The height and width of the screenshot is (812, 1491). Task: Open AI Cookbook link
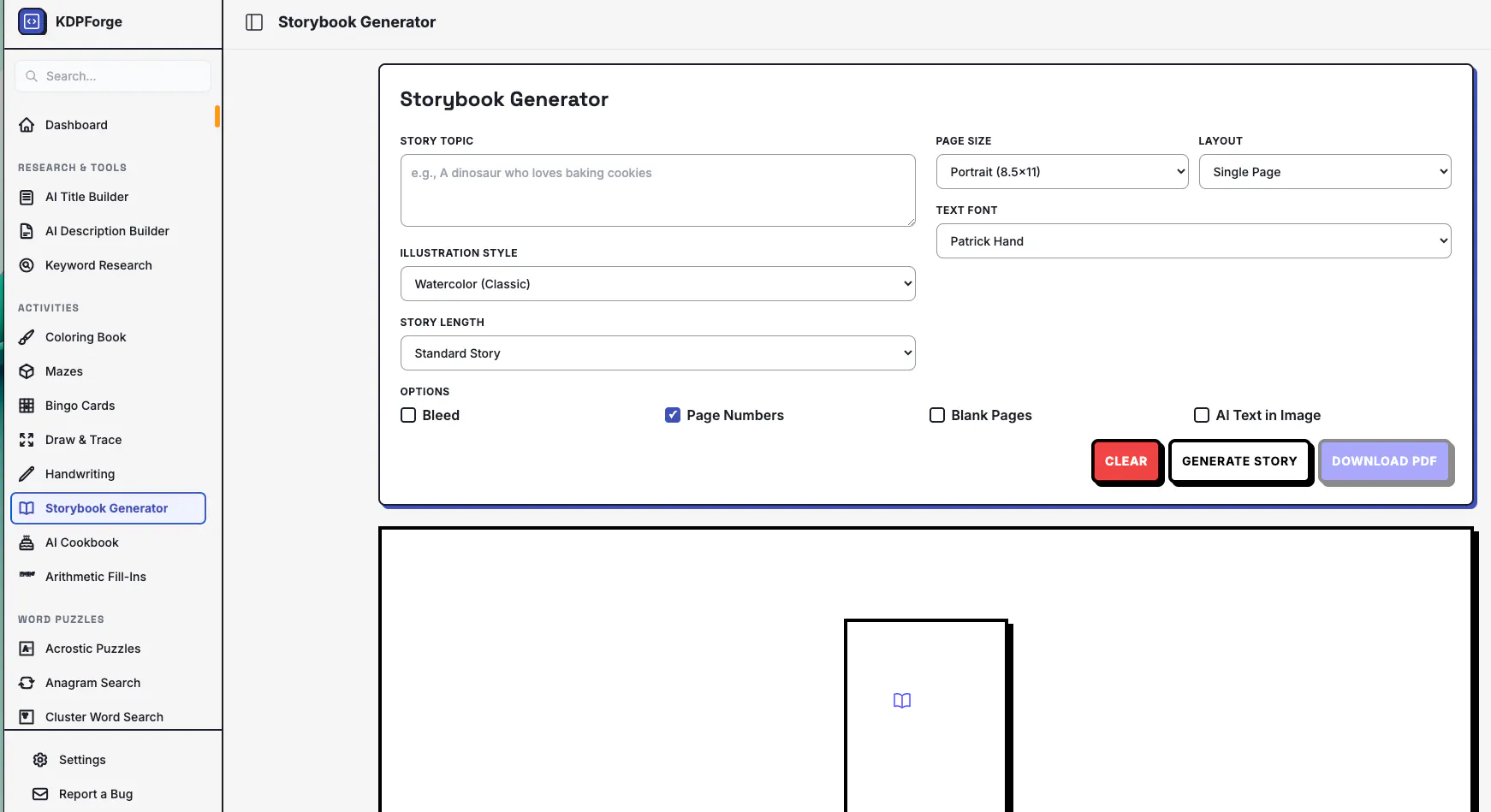point(108,542)
